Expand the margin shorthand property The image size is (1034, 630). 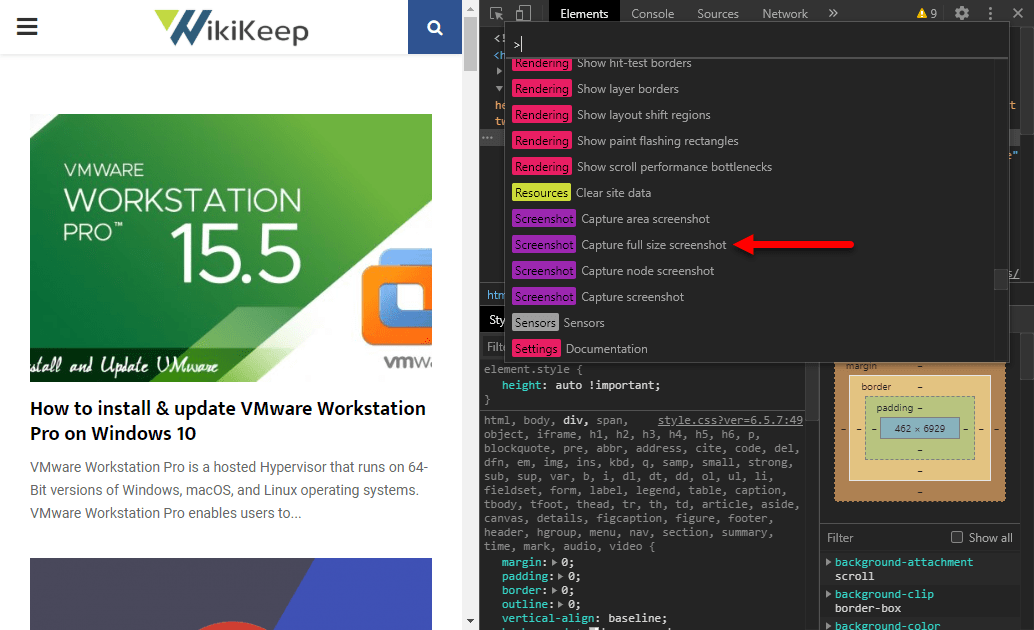(554, 562)
